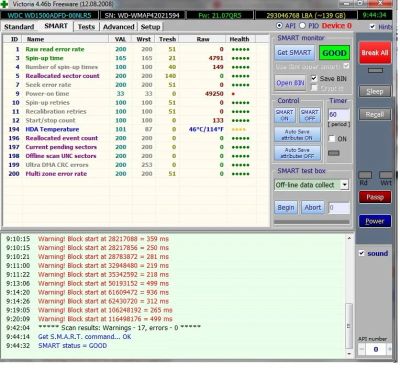Toggle the sound checkbox
The width and height of the screenshot is (400, 372).
click(362, 253)
